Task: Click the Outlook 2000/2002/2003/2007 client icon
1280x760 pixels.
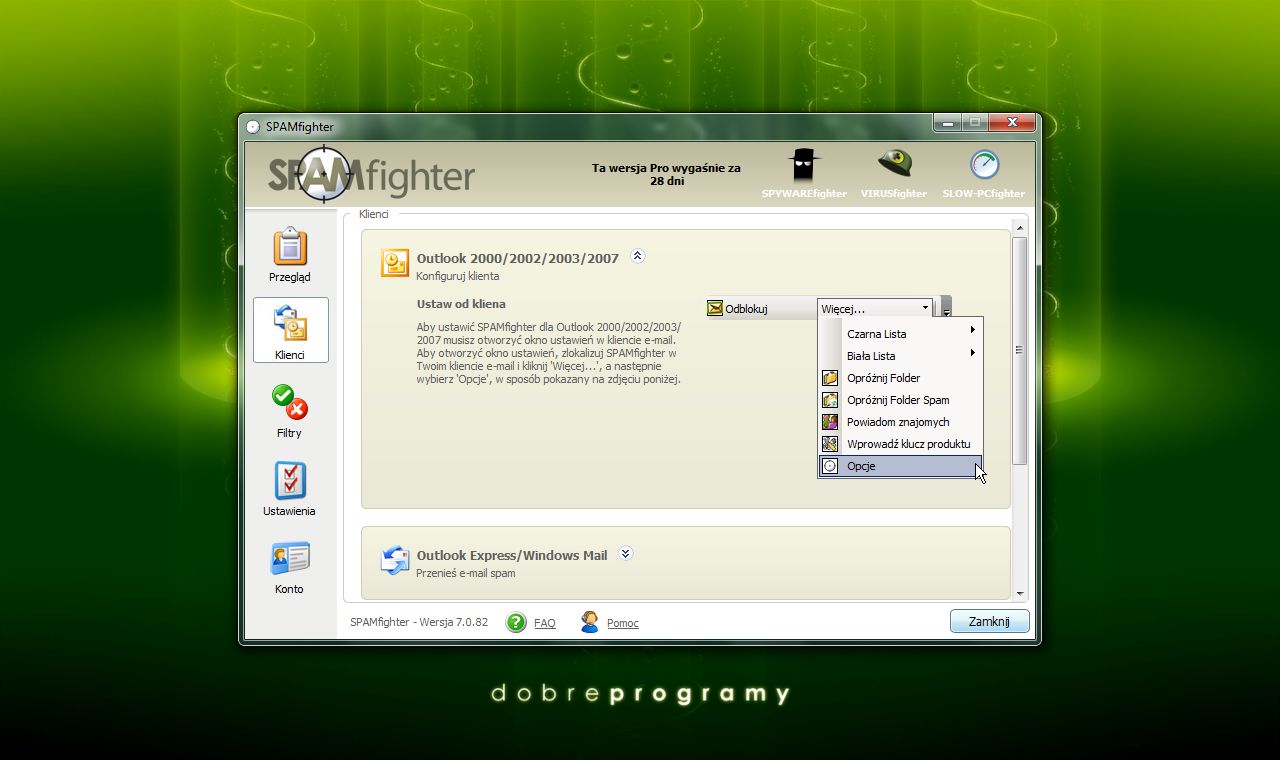Action: click(395, 263)
